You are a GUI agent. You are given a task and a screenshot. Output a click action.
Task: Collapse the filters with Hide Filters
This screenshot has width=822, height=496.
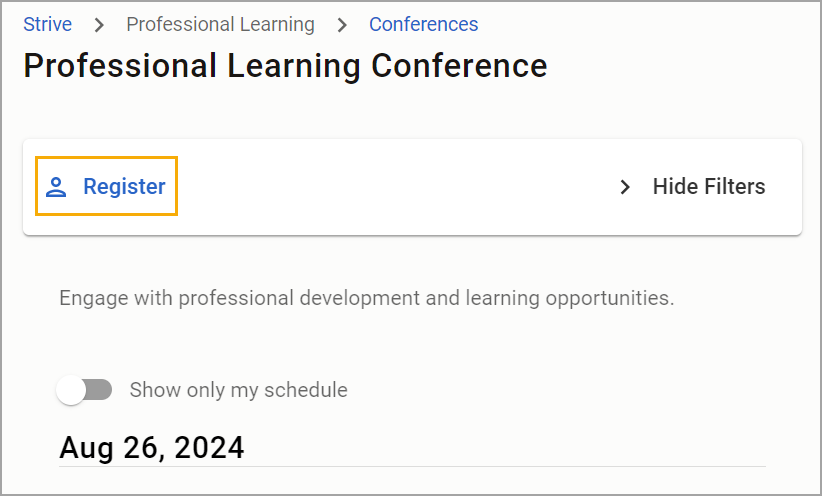tap(692, 187)
